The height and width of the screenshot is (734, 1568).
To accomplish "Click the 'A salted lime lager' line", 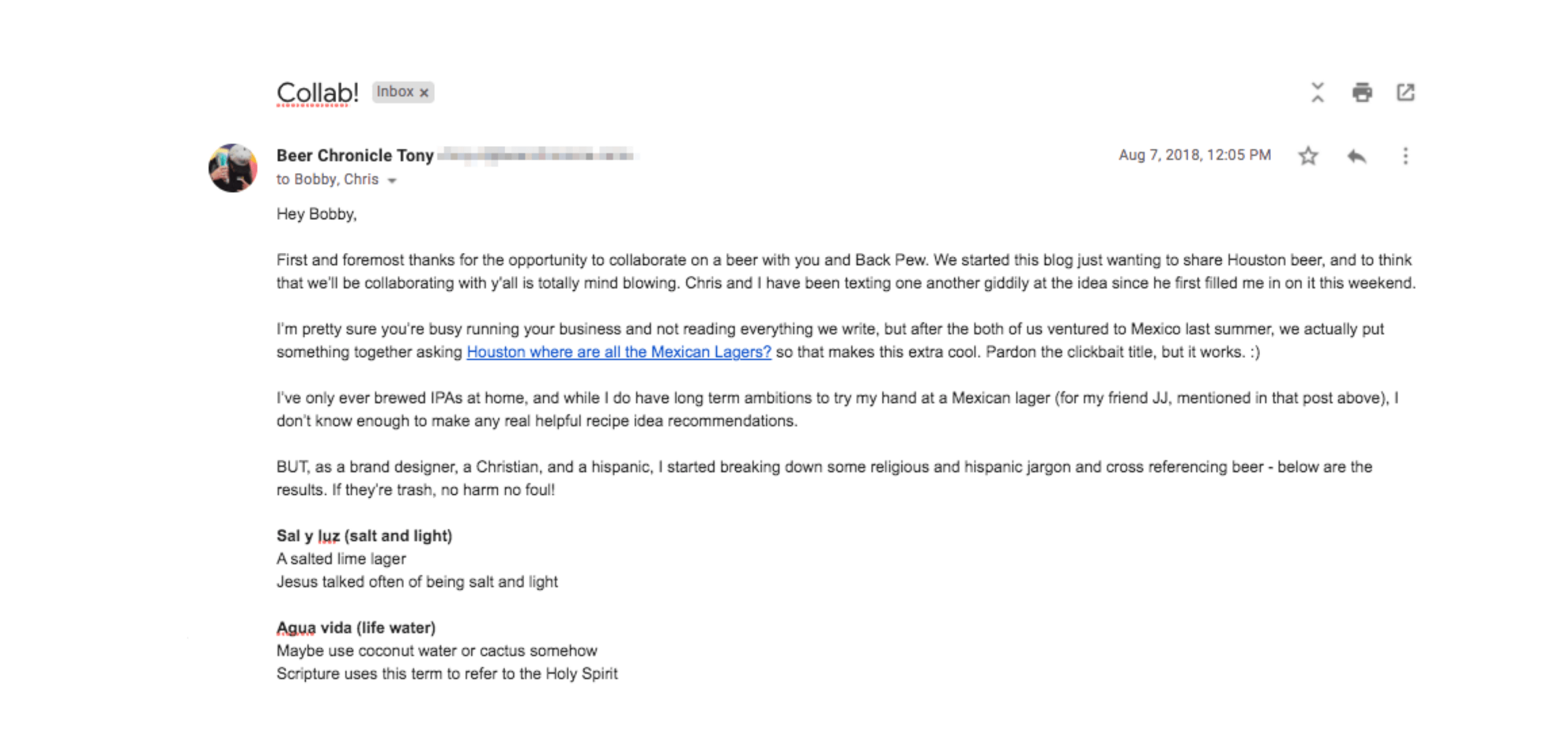I will 341,559.
